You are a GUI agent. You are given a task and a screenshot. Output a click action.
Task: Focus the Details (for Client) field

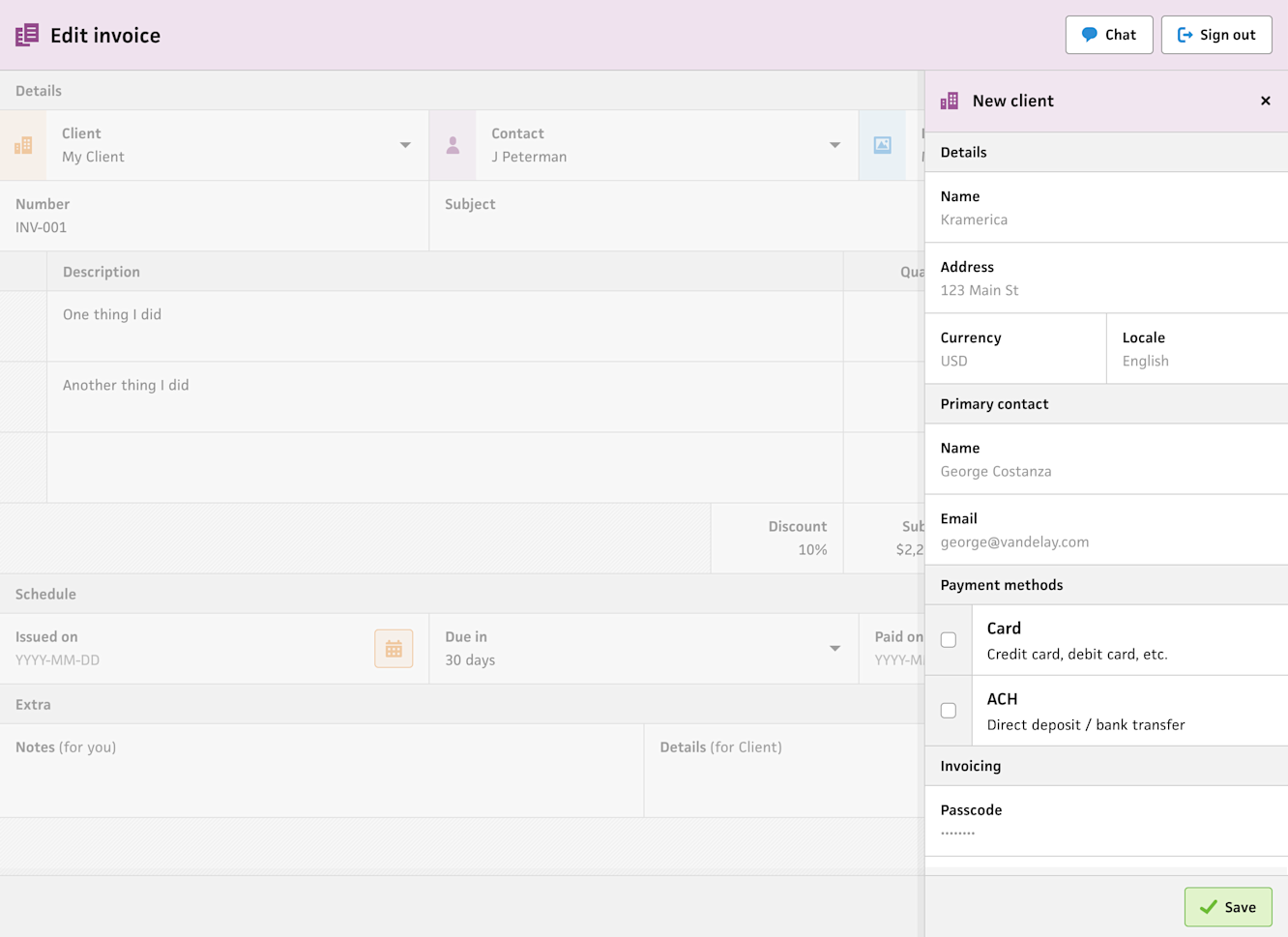coord(784,771)
